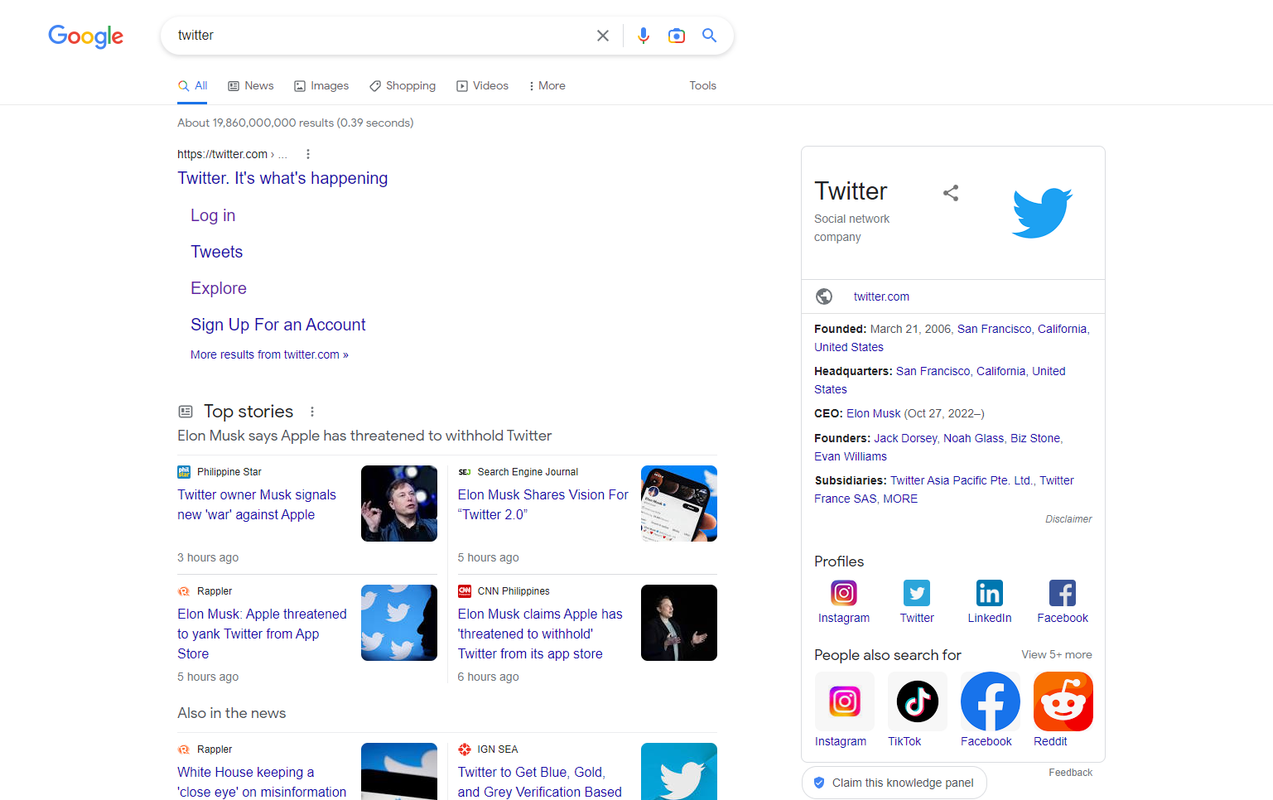
Task: Open Noah Glass founder link
Action: (973, 438)
